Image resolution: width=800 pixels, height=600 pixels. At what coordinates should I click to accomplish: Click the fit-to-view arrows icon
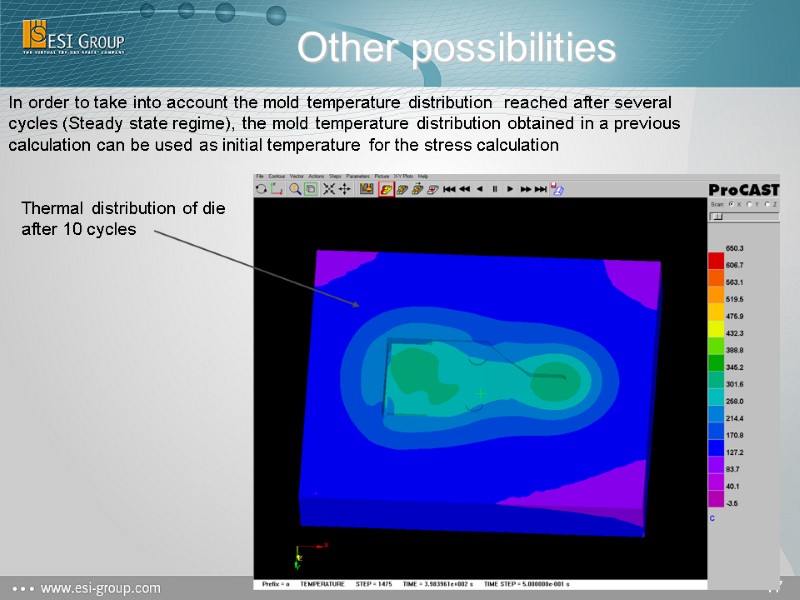tap(330, 188)
